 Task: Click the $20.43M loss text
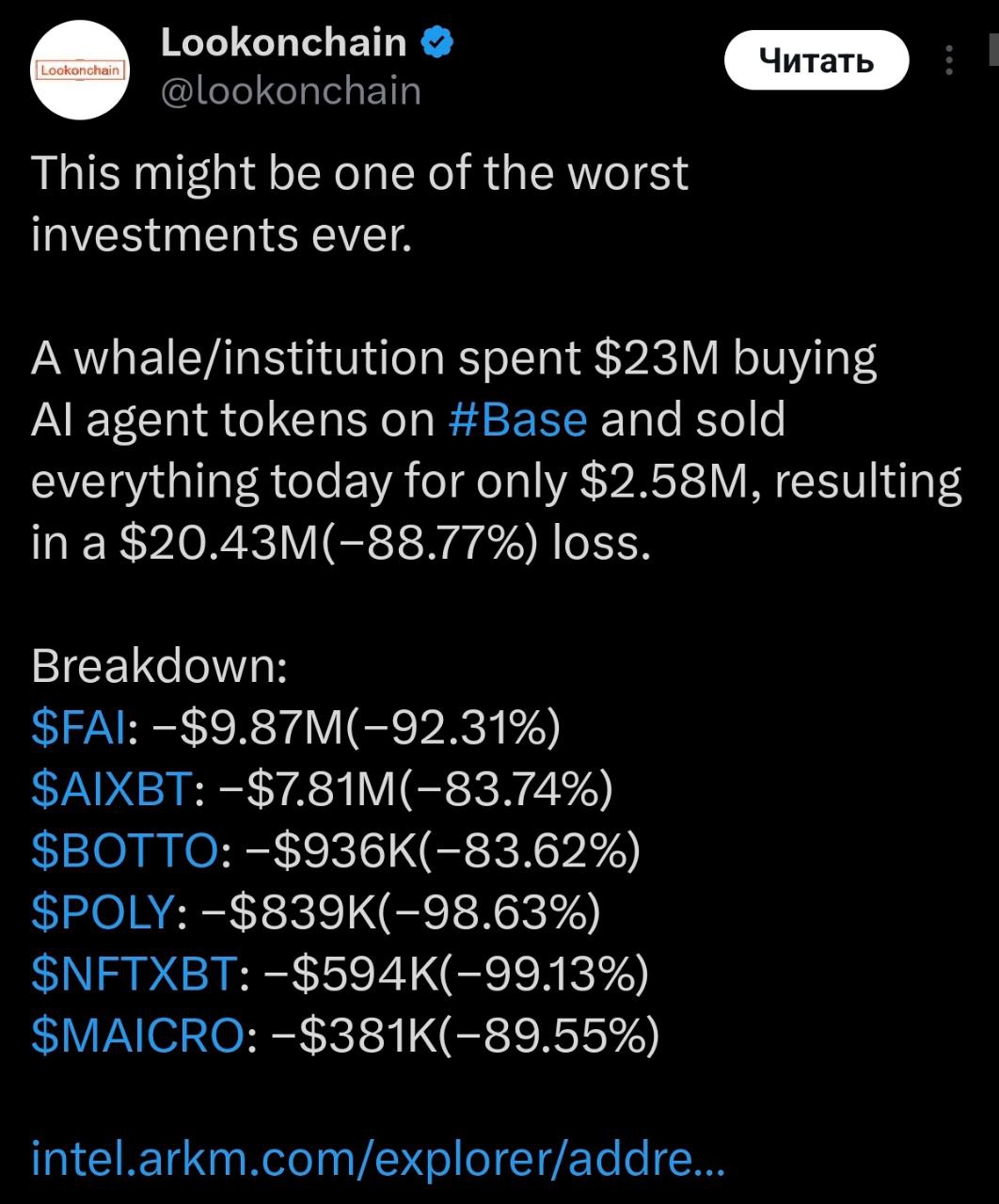[x=386, y=544]
